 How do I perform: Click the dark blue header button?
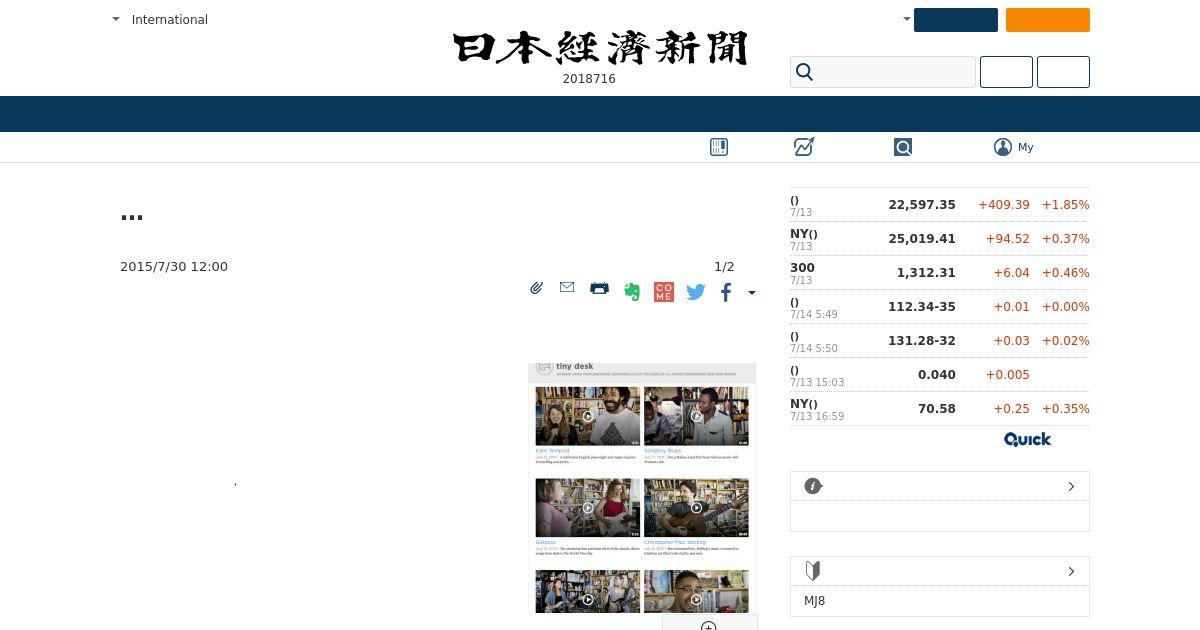click(x=956, y=20)
